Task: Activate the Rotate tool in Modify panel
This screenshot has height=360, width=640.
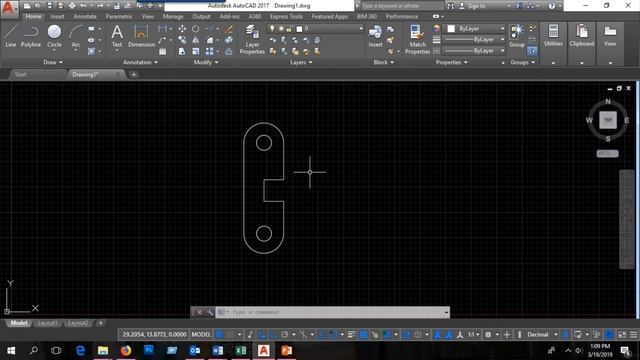Action: (196, 29)
